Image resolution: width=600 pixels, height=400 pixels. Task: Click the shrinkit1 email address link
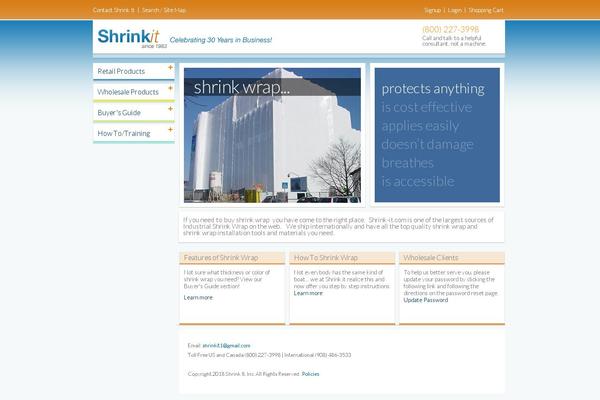(226, 345)
